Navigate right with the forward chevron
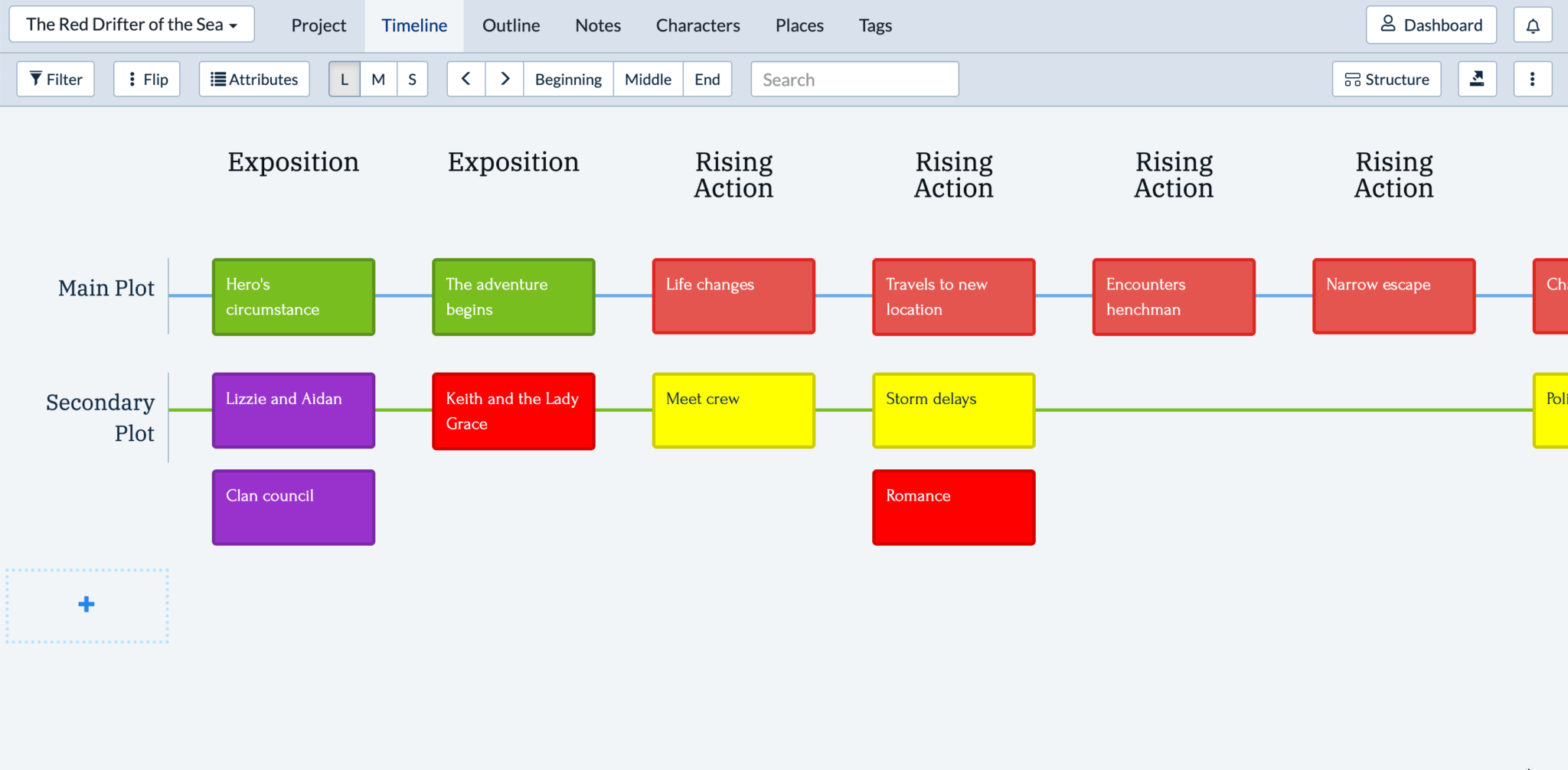 [x=505, y=79]
